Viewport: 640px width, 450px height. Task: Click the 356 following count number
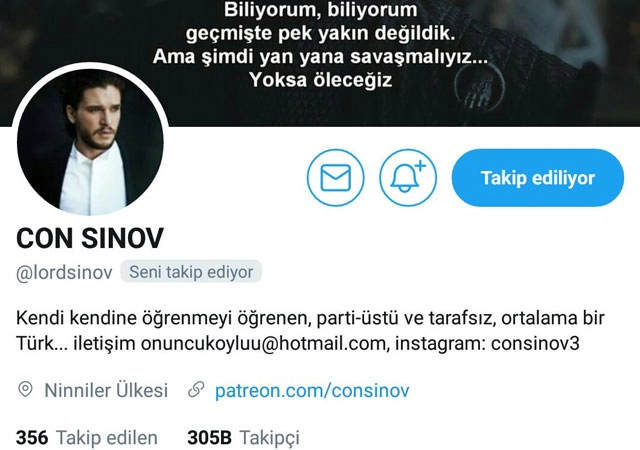[x=32, y=438]
